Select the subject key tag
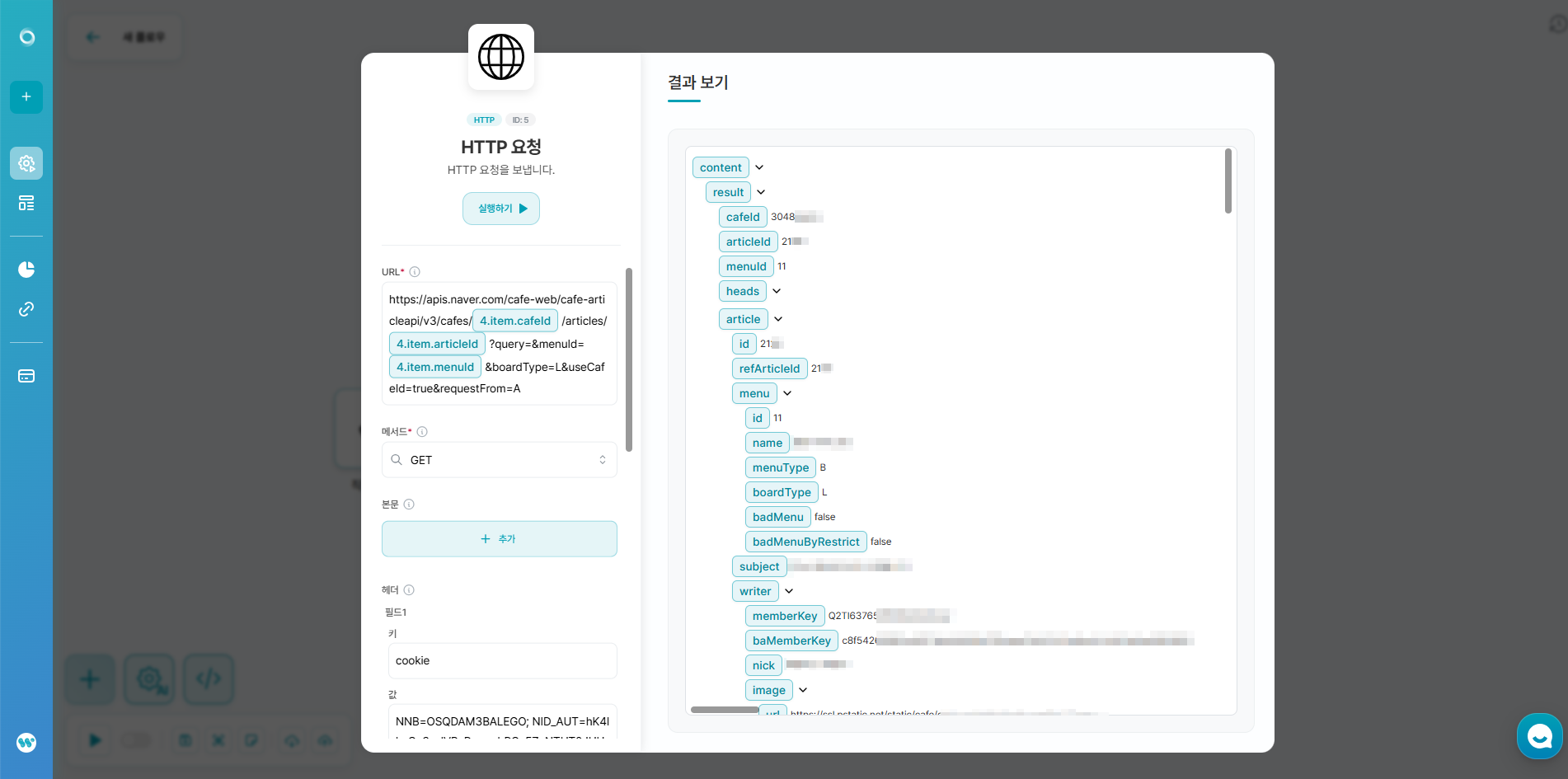This screenshot has height=779, width=1568. [759, 566]
